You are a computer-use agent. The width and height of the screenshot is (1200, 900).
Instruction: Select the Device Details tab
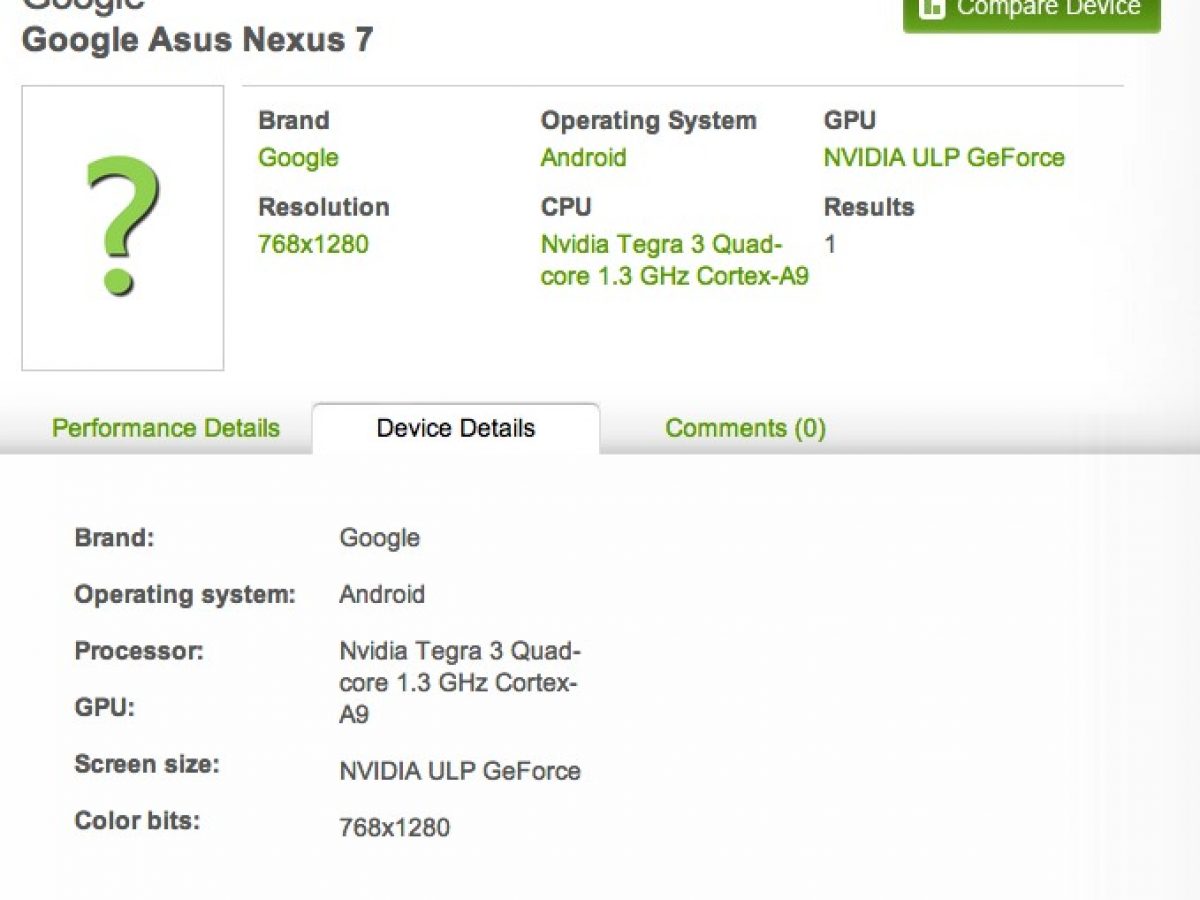(x=456, y=428)
